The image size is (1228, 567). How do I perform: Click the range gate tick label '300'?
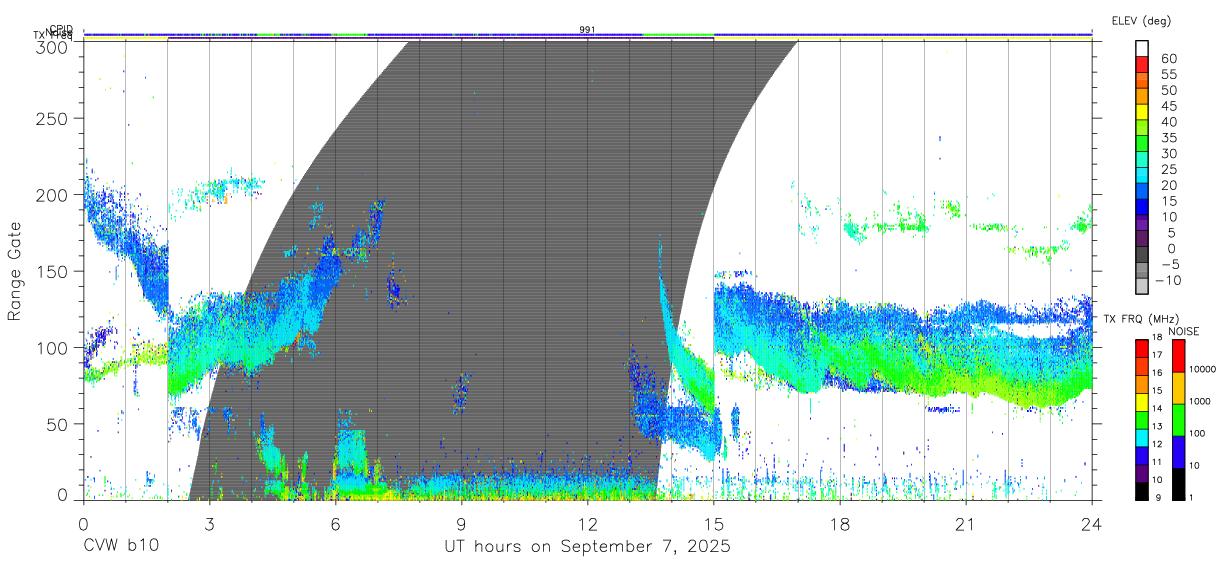point(52,46)
